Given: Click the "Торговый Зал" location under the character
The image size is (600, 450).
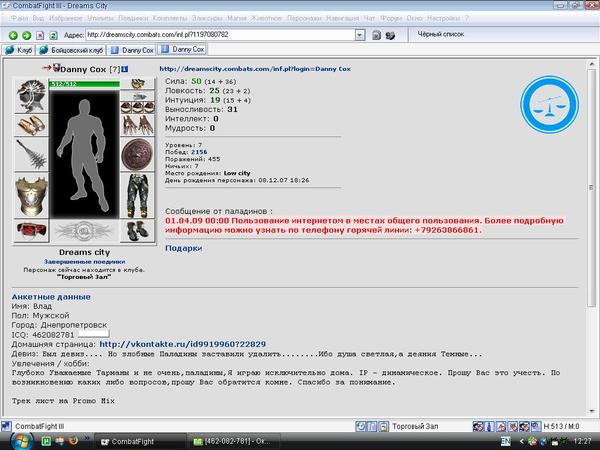Looking at the screenshot, I should coord(84,276).
